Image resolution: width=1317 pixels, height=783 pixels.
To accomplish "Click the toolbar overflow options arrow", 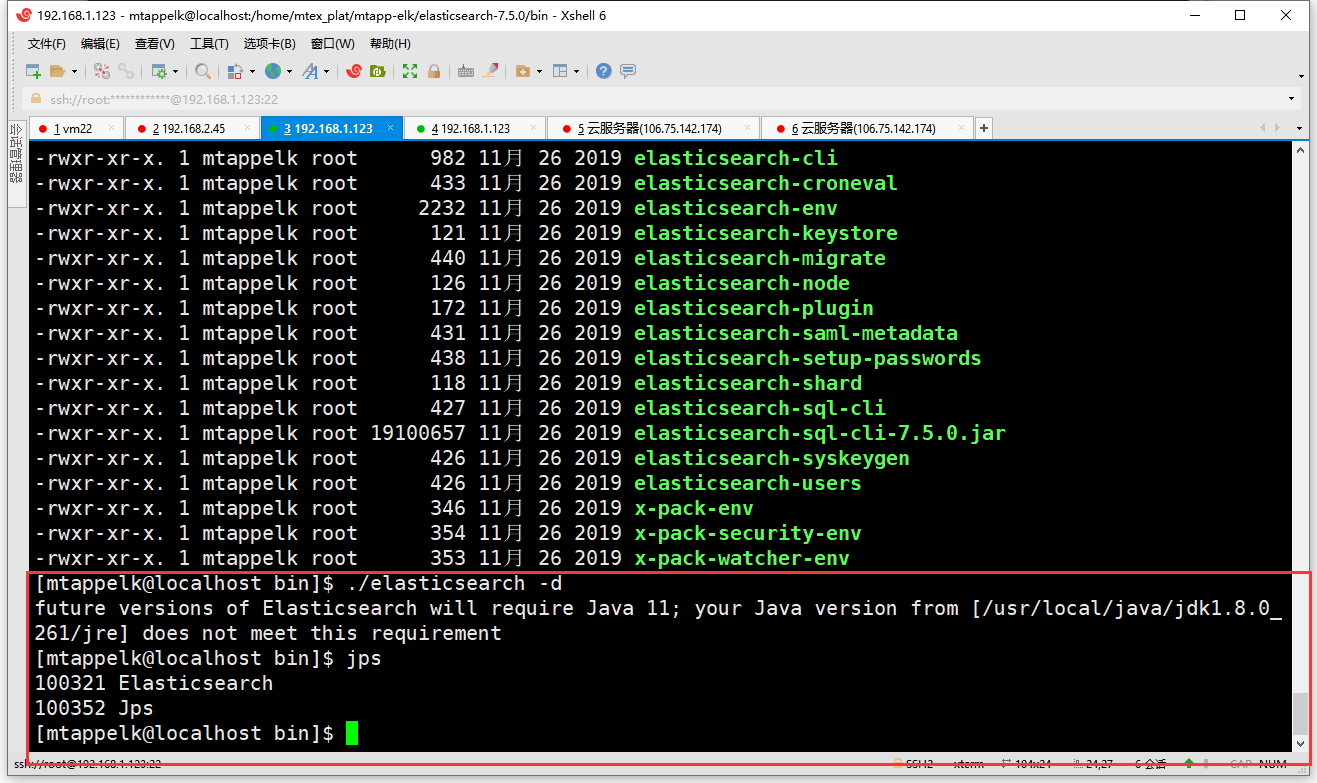I will (1301, 76).
